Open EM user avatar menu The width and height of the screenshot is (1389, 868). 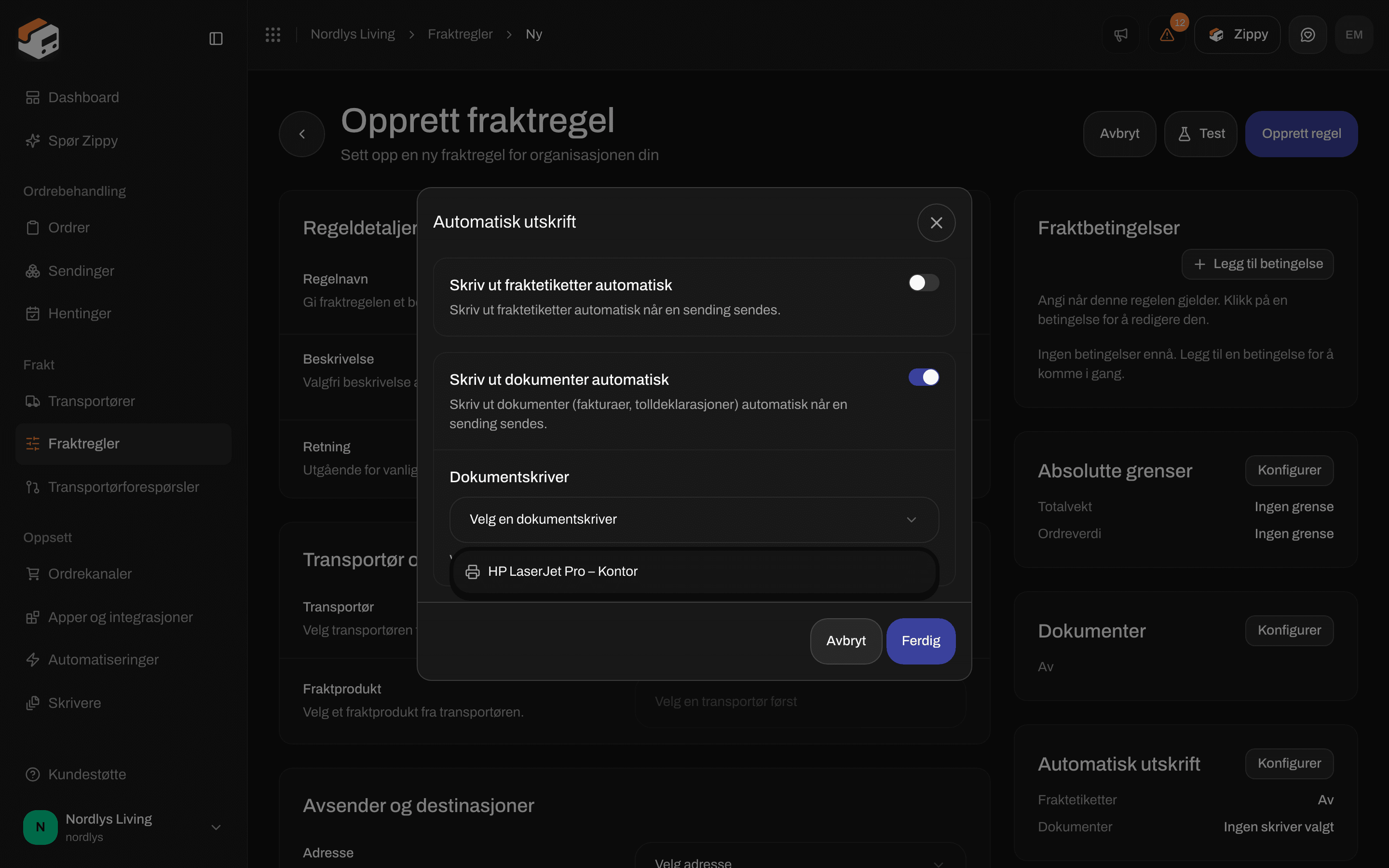[x=1354, y=34]
